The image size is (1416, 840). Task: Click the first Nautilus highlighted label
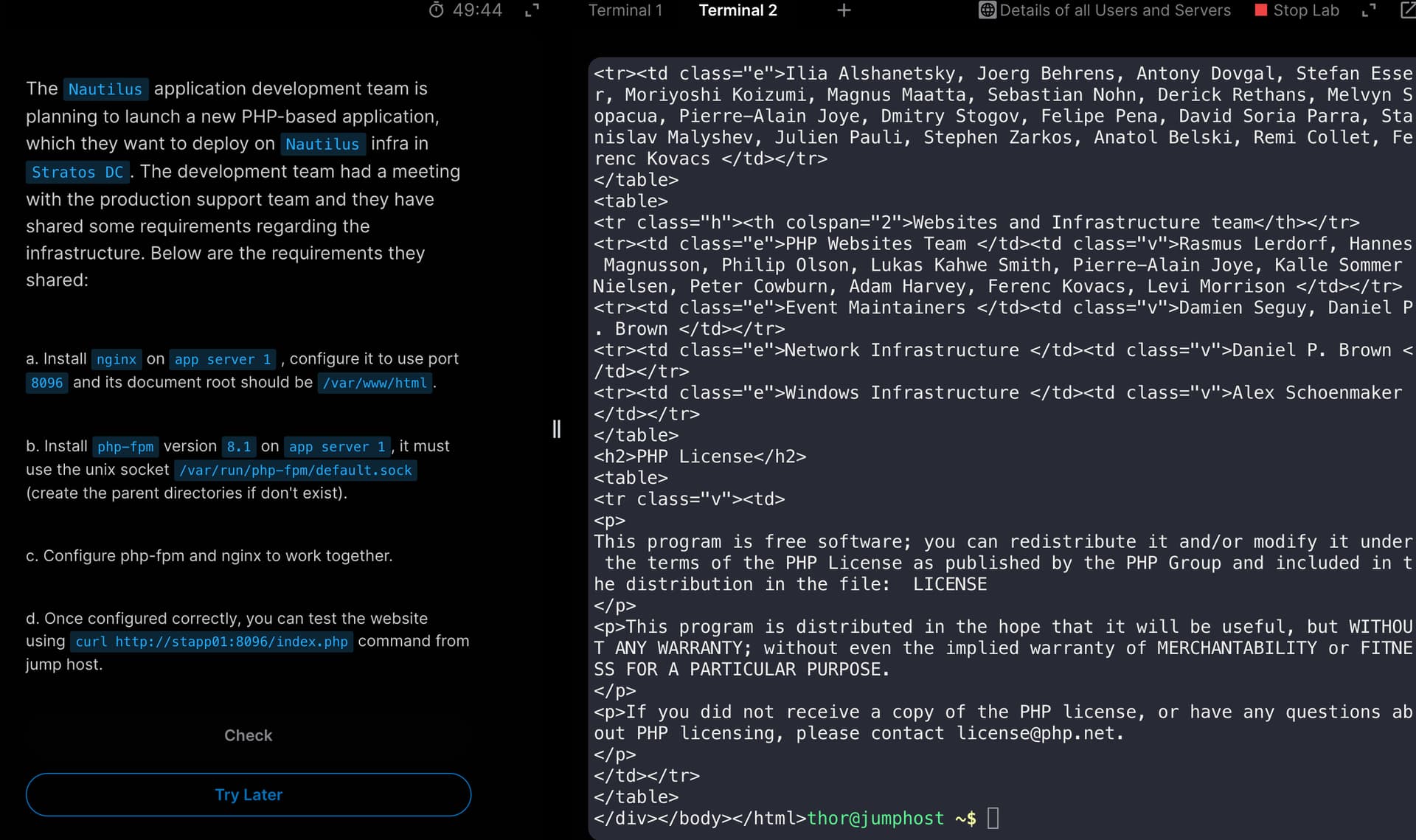coord(105,89)
